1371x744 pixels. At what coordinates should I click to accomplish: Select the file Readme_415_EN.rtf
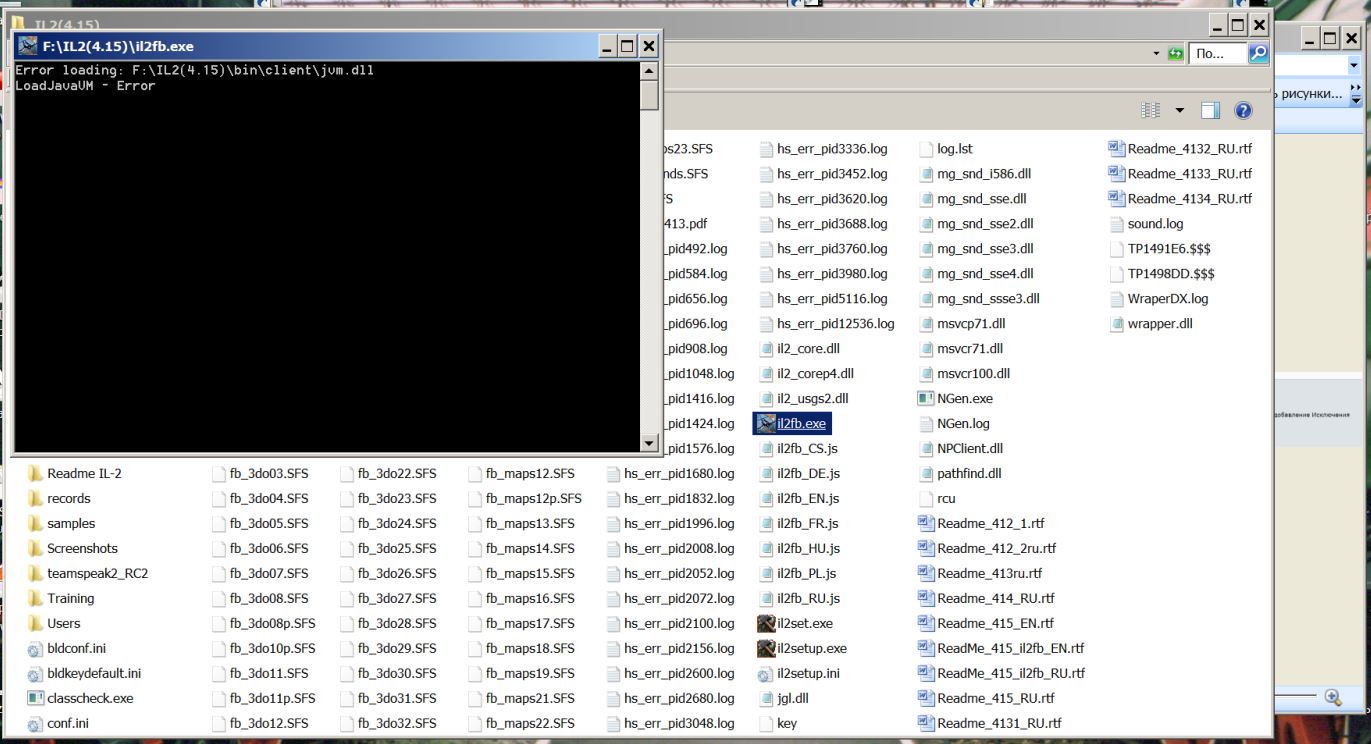[987, 624]
